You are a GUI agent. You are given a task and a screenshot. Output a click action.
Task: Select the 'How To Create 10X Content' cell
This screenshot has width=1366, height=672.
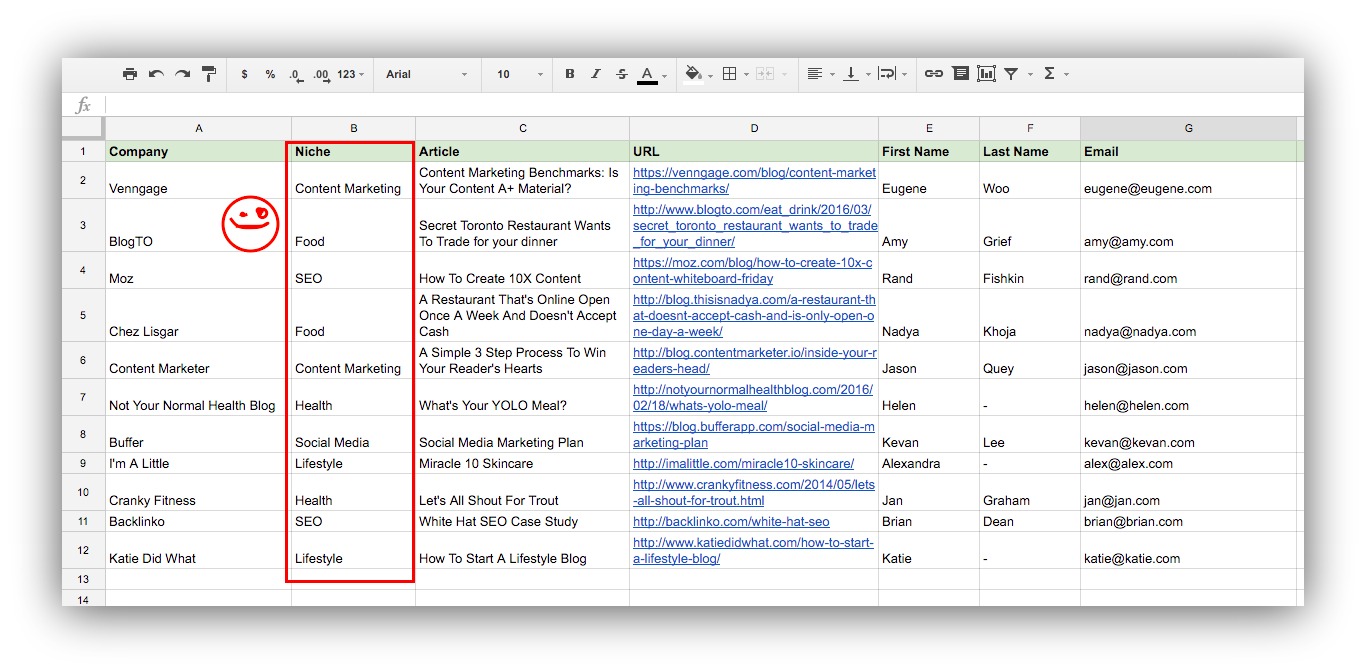pyautogui.click(x=522, y=270)
